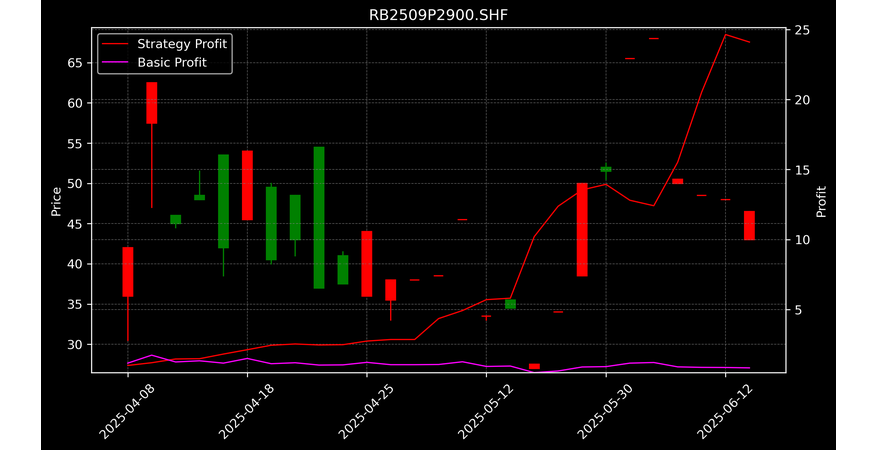
Task: Click the Price axis value 60
Action: (x=75, y=103)
